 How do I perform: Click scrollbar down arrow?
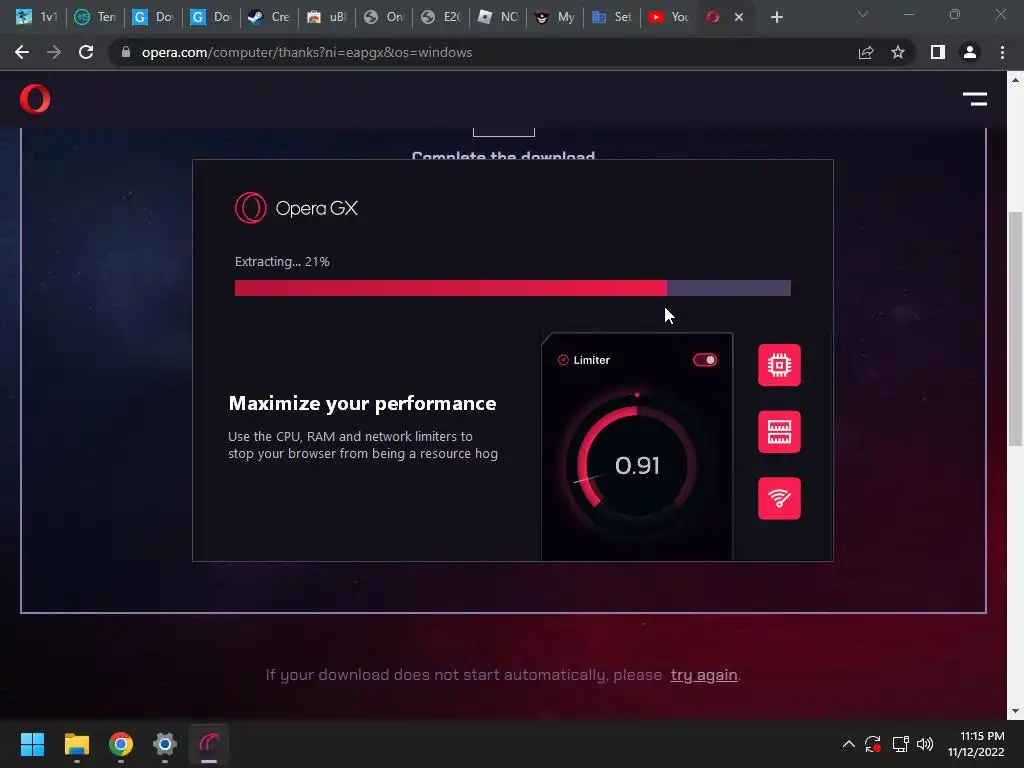tap(1014, 711)
